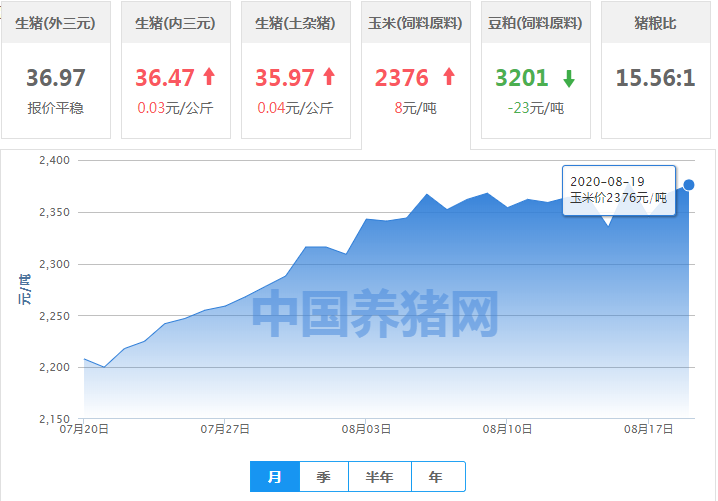Switch chart to 半年 (half-year) range
The width and height of the screenshot is (718, 501).
pyautogui.click(x=380, y=477)
